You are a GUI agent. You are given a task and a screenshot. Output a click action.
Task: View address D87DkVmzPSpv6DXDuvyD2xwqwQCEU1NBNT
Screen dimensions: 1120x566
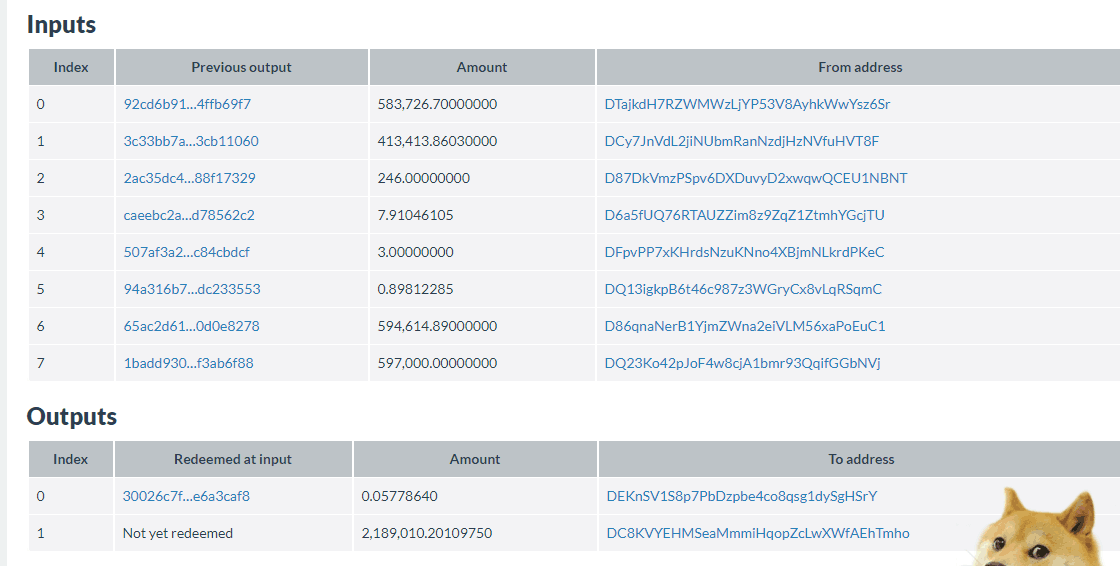click(756, 179)
